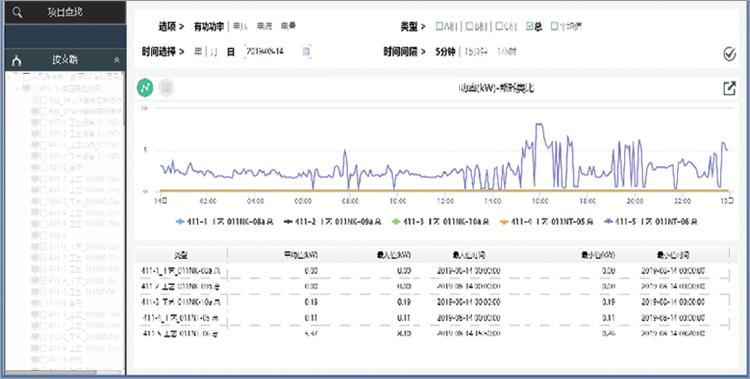Uncheck the 总 total checkbox
This screenshot has width=750, height=379.
(529, 26)
